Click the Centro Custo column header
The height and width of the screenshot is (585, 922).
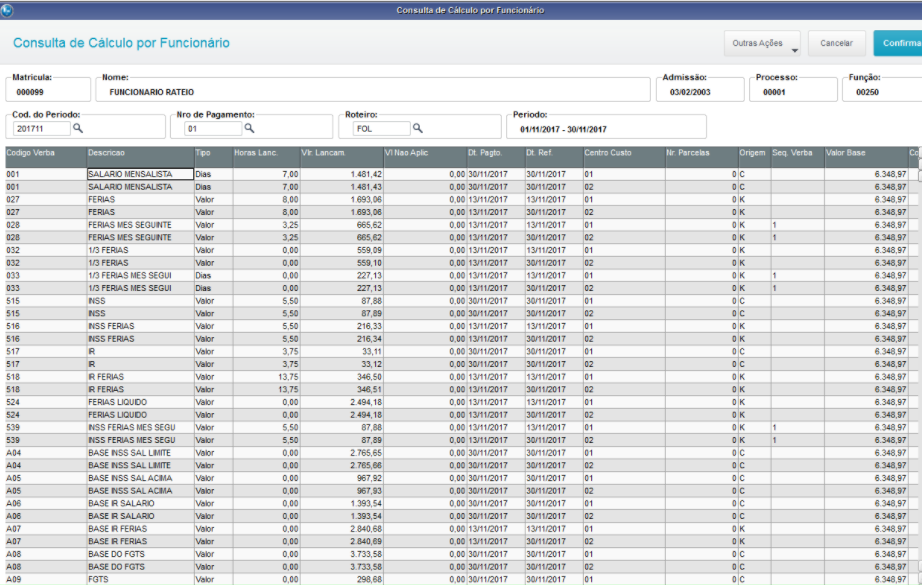coord(624,157)
